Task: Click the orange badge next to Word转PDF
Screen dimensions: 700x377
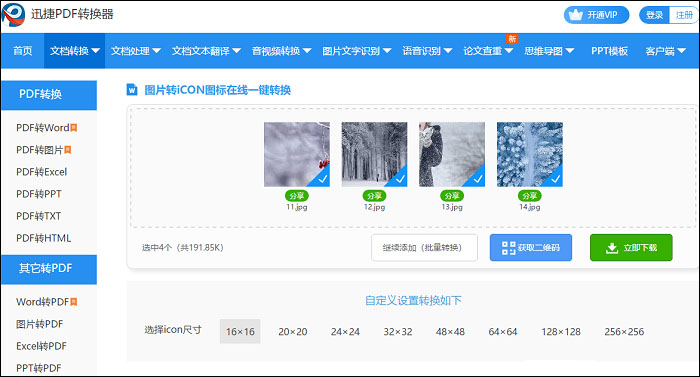Action: click(x=74, y=302)
